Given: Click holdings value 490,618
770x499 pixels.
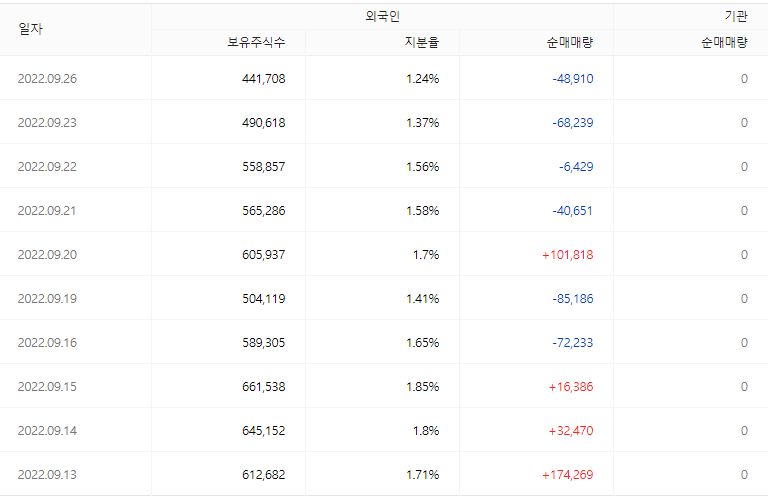Looking at the screenshot, I should (264, 122).
